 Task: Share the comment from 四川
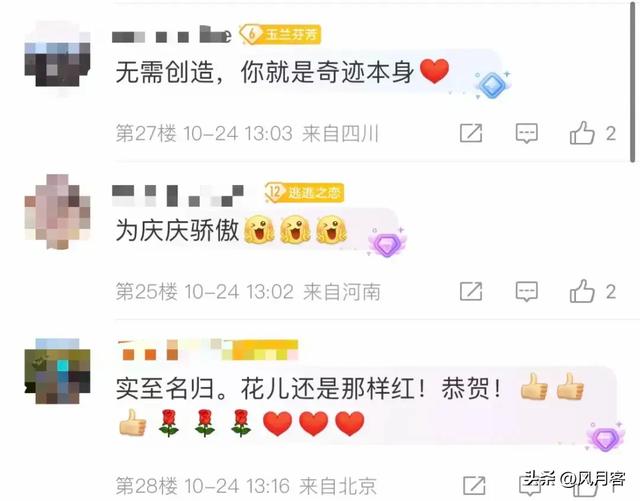(471, 133)
